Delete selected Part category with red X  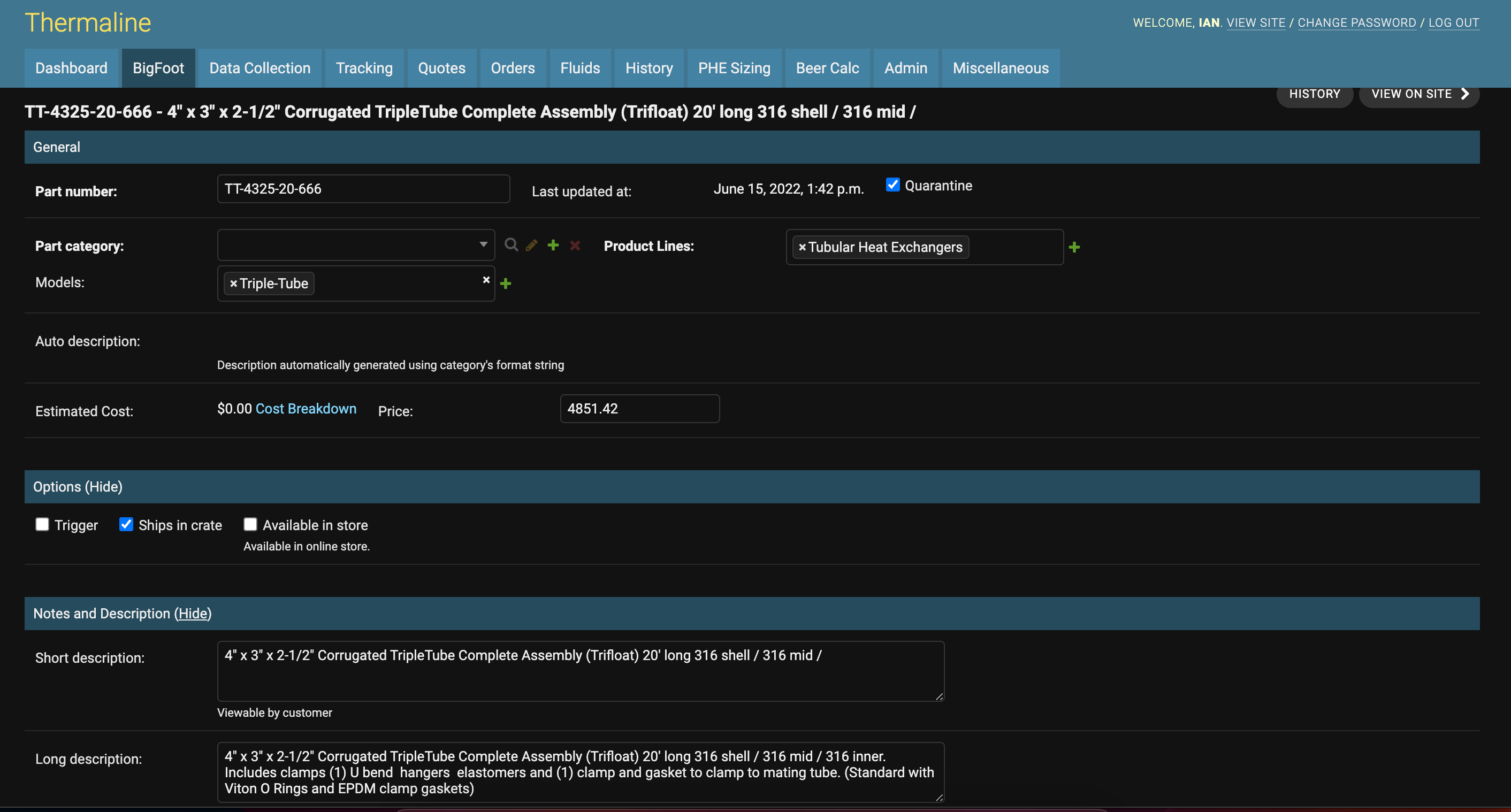[x=575, y=245]
